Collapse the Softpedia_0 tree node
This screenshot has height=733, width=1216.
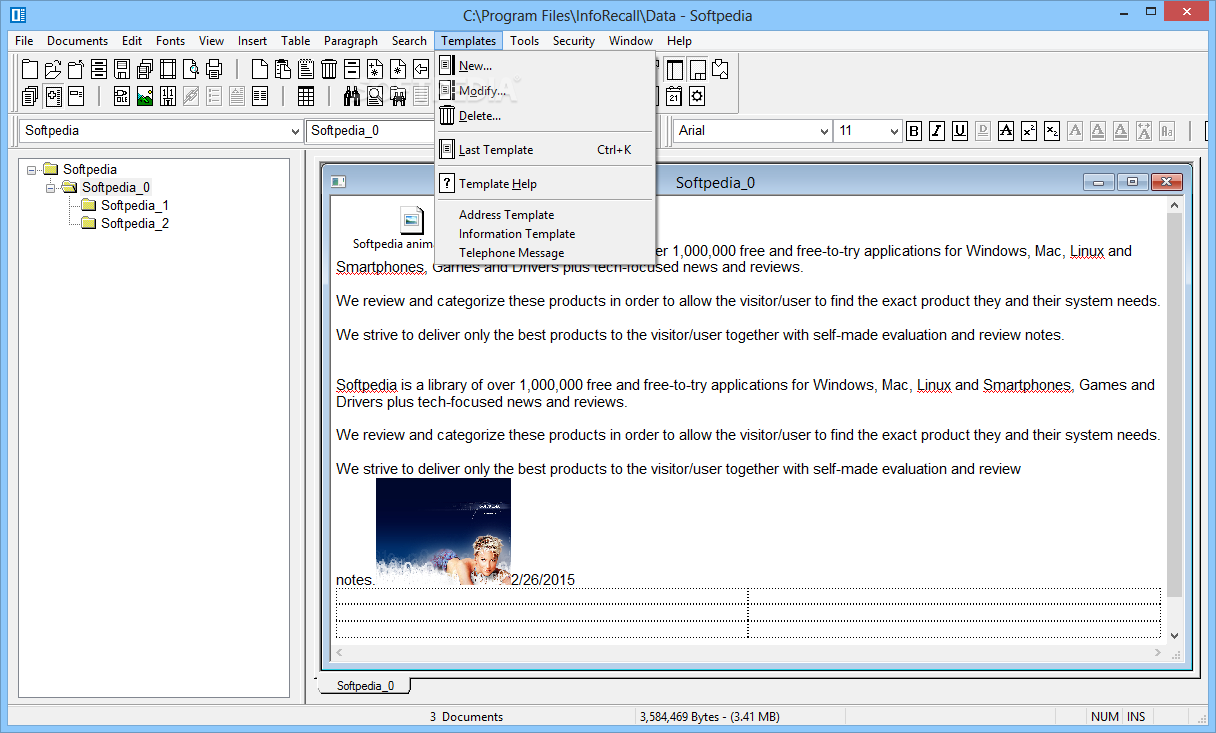click(51, 187)
